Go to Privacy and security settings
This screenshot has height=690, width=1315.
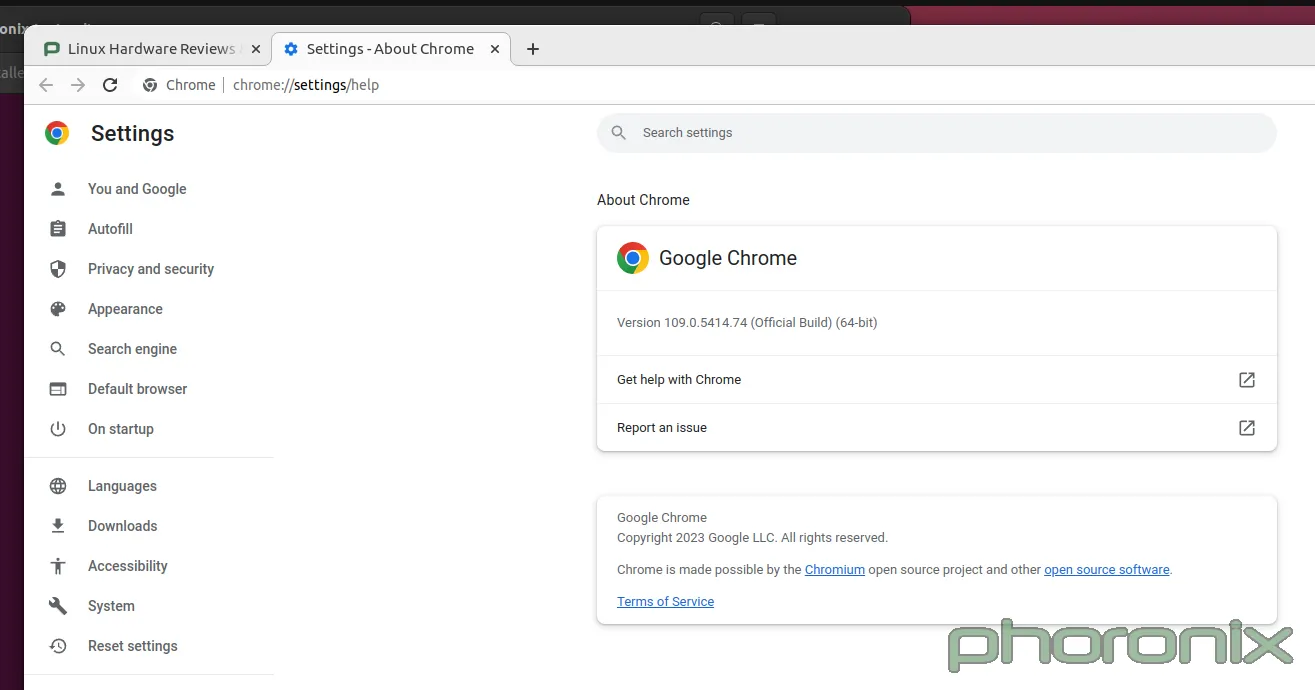(x=151, y=269)
